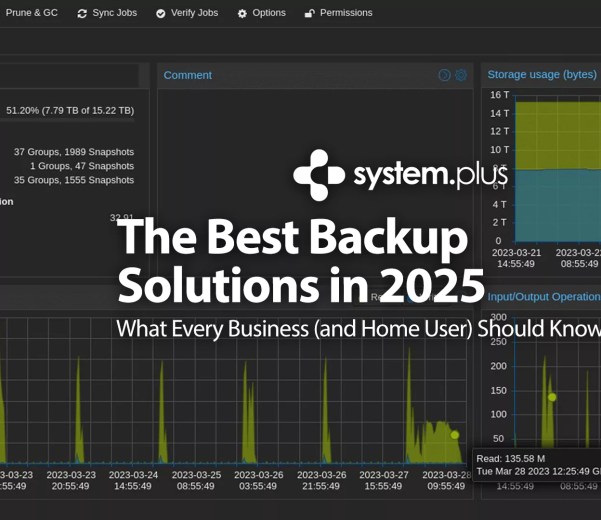Click the Sync Jobs refresh-arrows icon

(x=82, y=14)
